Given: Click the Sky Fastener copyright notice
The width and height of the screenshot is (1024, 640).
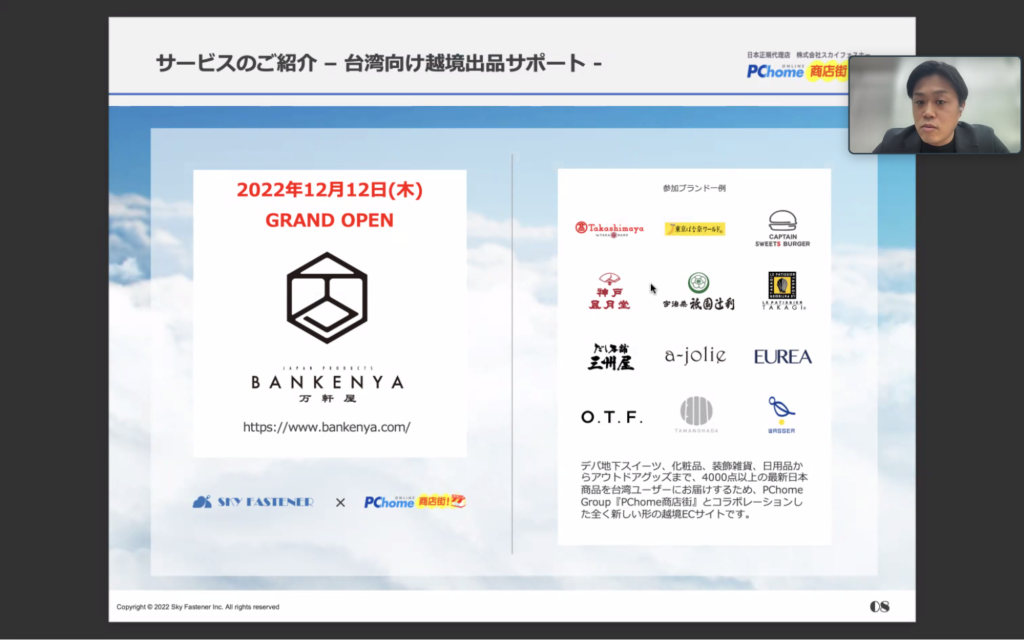Looking at the screenshot, I should [198, 607].
